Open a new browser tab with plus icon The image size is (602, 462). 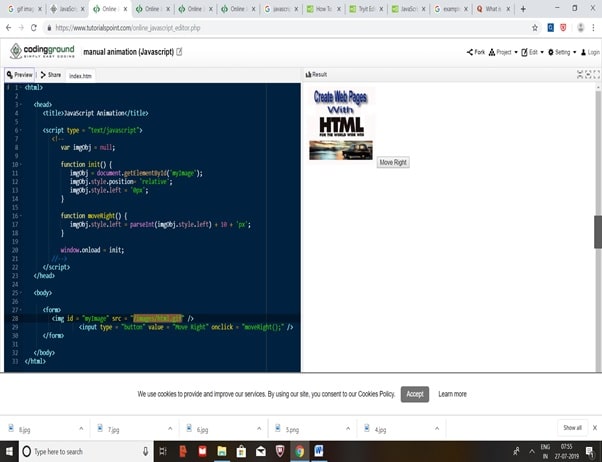point(523,9)
